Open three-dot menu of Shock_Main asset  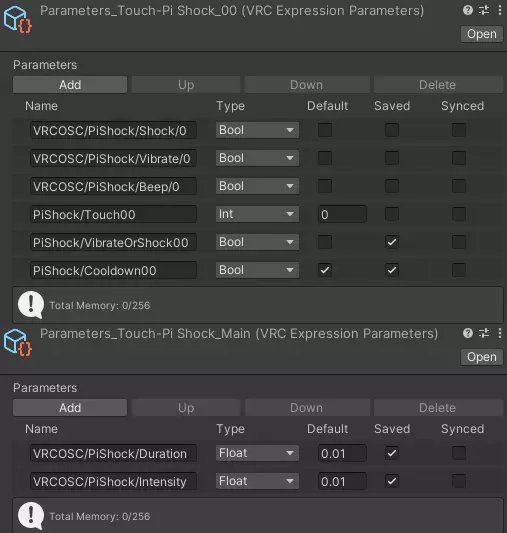[500, 333]
